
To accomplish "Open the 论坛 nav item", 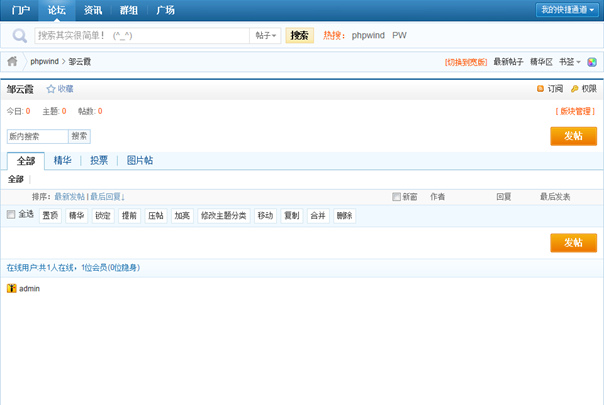I will click(57, 10).
